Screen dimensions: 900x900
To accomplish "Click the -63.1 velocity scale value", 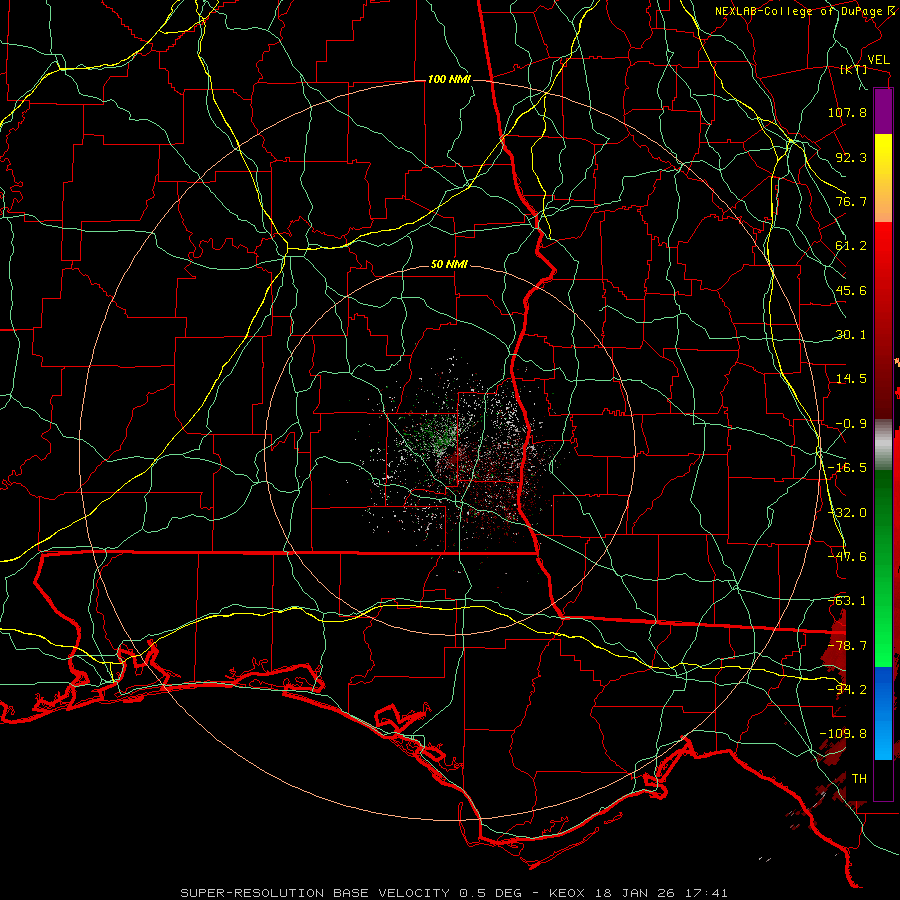I will [847, 601].
